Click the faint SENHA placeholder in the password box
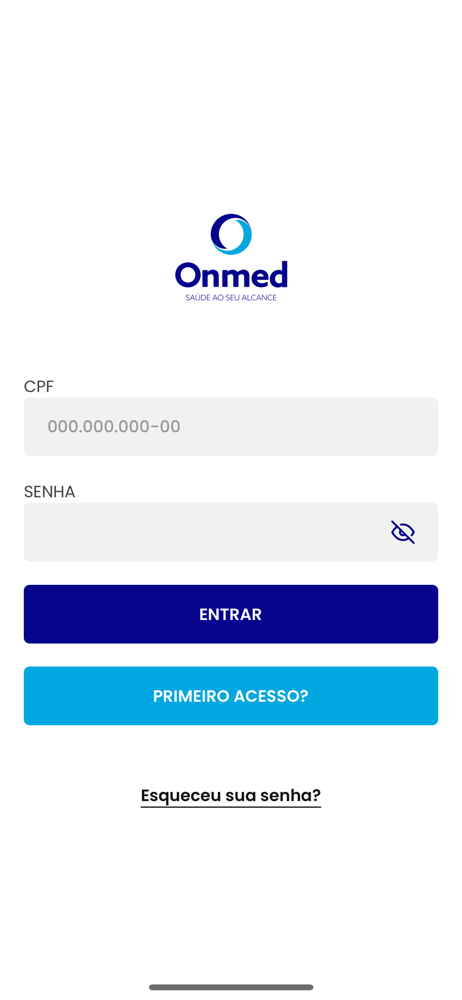 [x=73, y=532]
